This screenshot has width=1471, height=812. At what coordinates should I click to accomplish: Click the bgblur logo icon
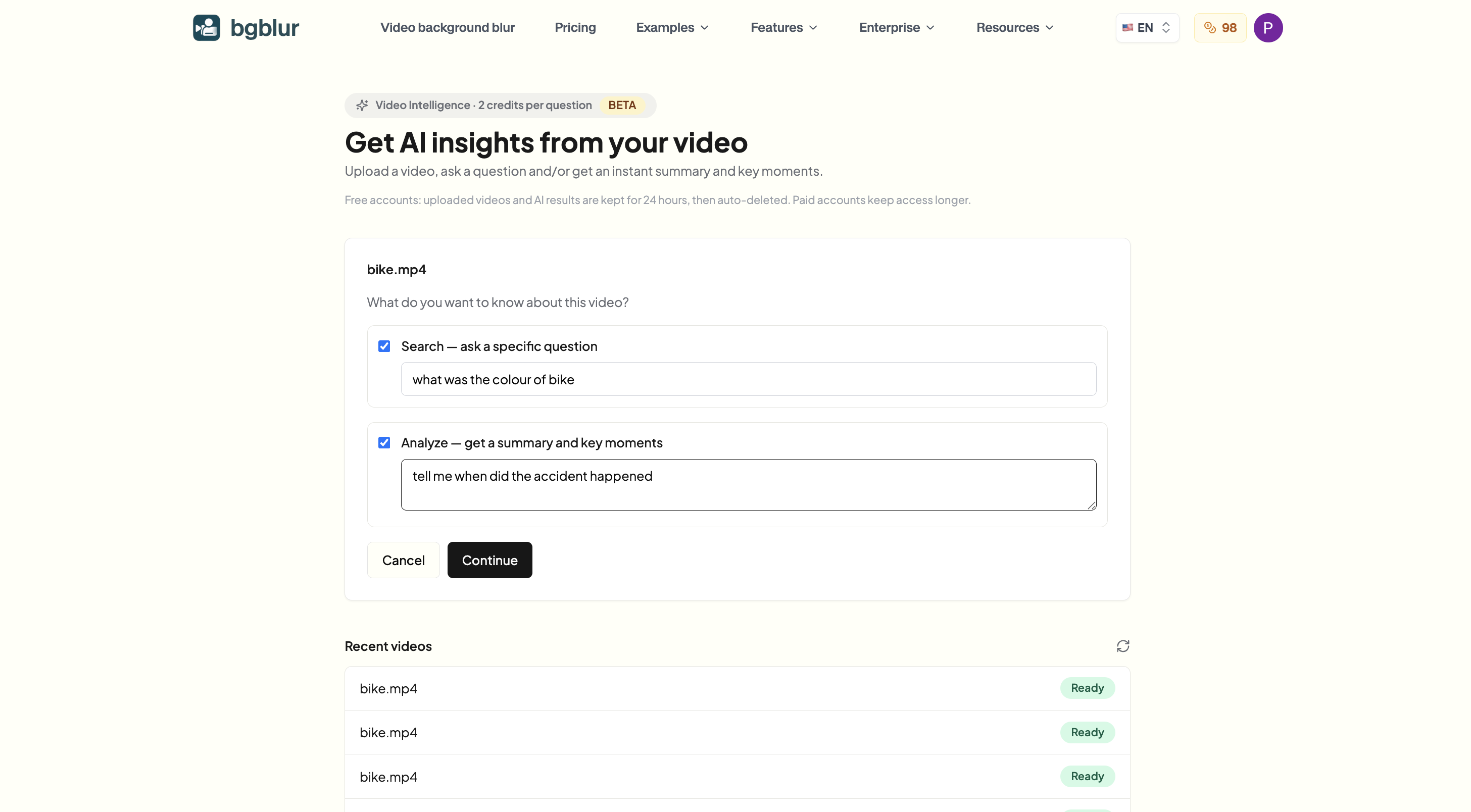[x=206, y=27]
